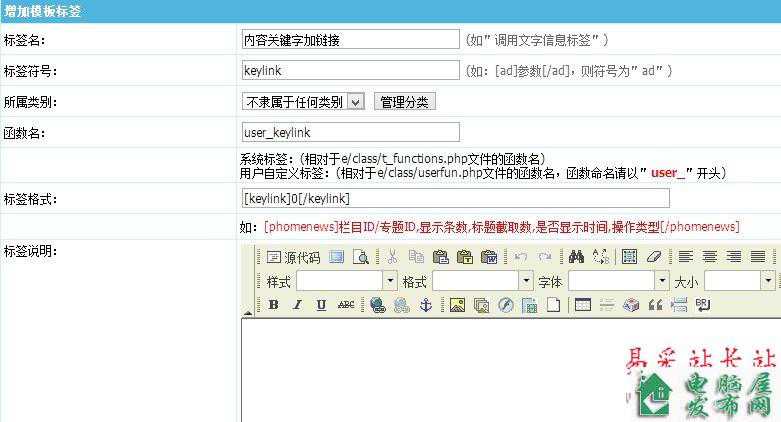Toggle Strikethrough ABC formatting
Viewport: 781px width, 422px height.
click(x=346, y=304)
